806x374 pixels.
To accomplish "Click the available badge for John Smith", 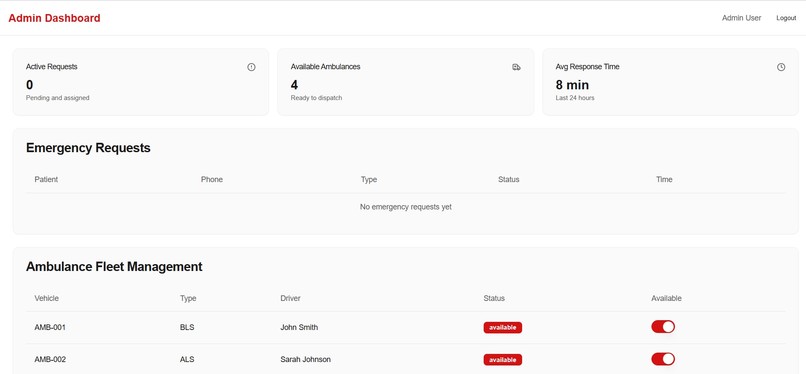I will point(503,328).
